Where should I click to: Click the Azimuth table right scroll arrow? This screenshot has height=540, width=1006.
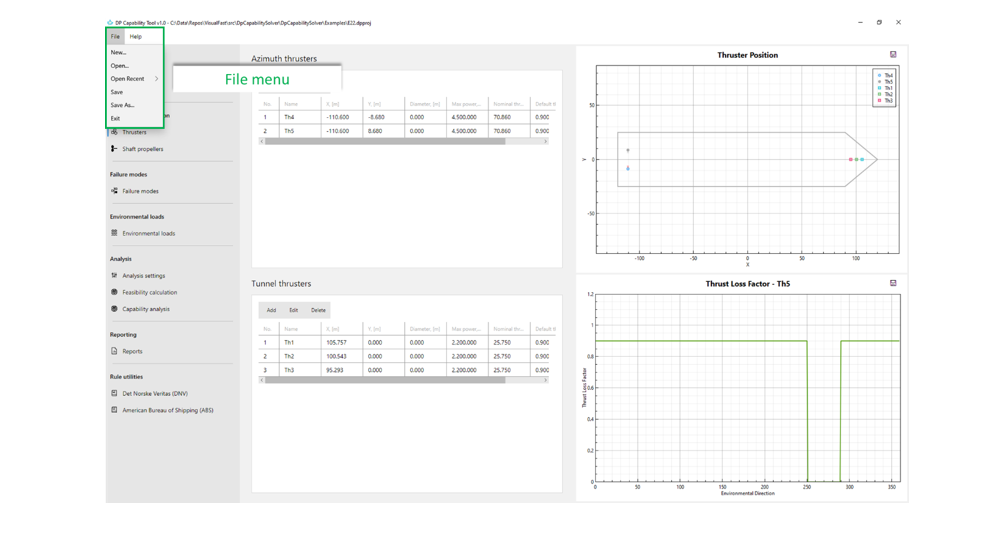[x=545, y=142]
